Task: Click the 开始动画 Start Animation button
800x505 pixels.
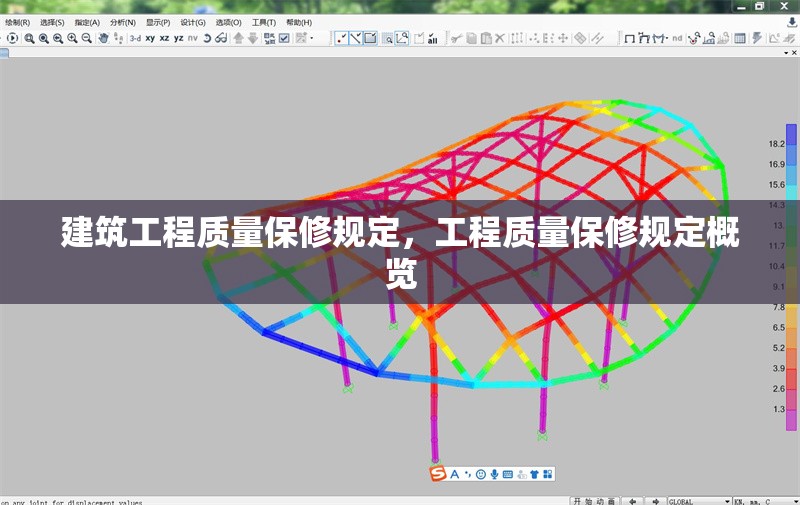Action: point(595,501)
